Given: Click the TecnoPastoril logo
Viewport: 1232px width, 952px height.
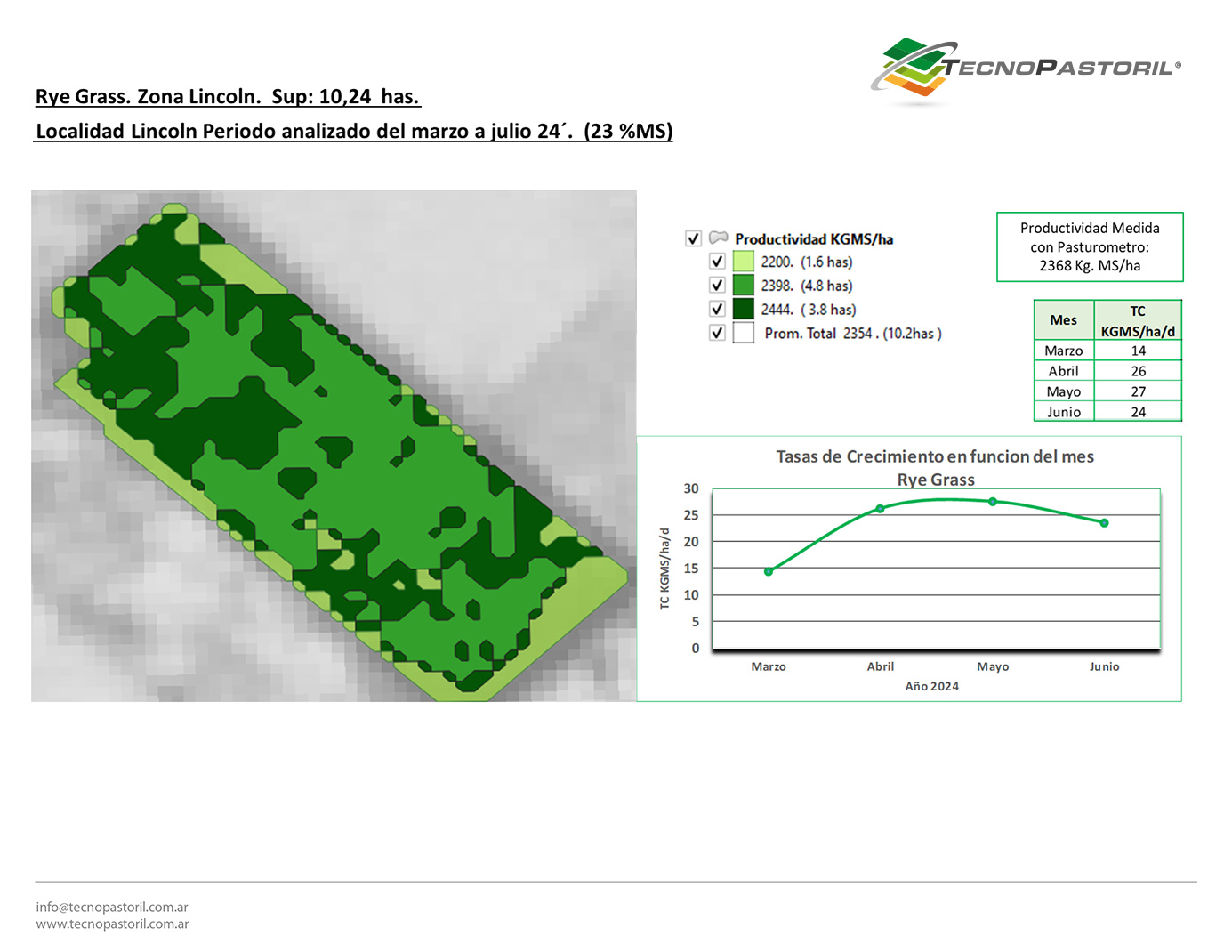Looking at the screenshot, I should coord(1023,68).
